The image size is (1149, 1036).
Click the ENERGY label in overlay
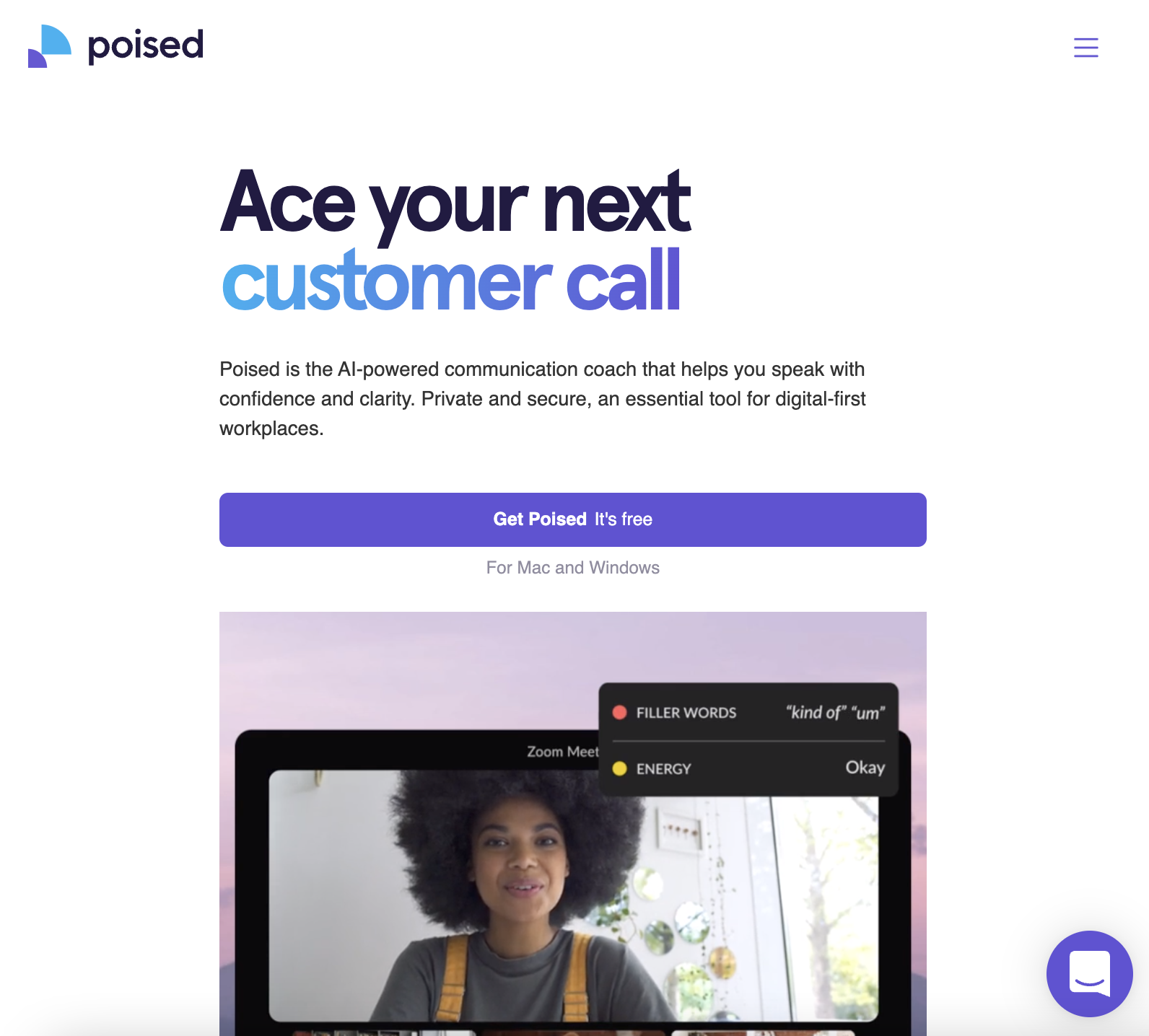[x=663, y=769]
